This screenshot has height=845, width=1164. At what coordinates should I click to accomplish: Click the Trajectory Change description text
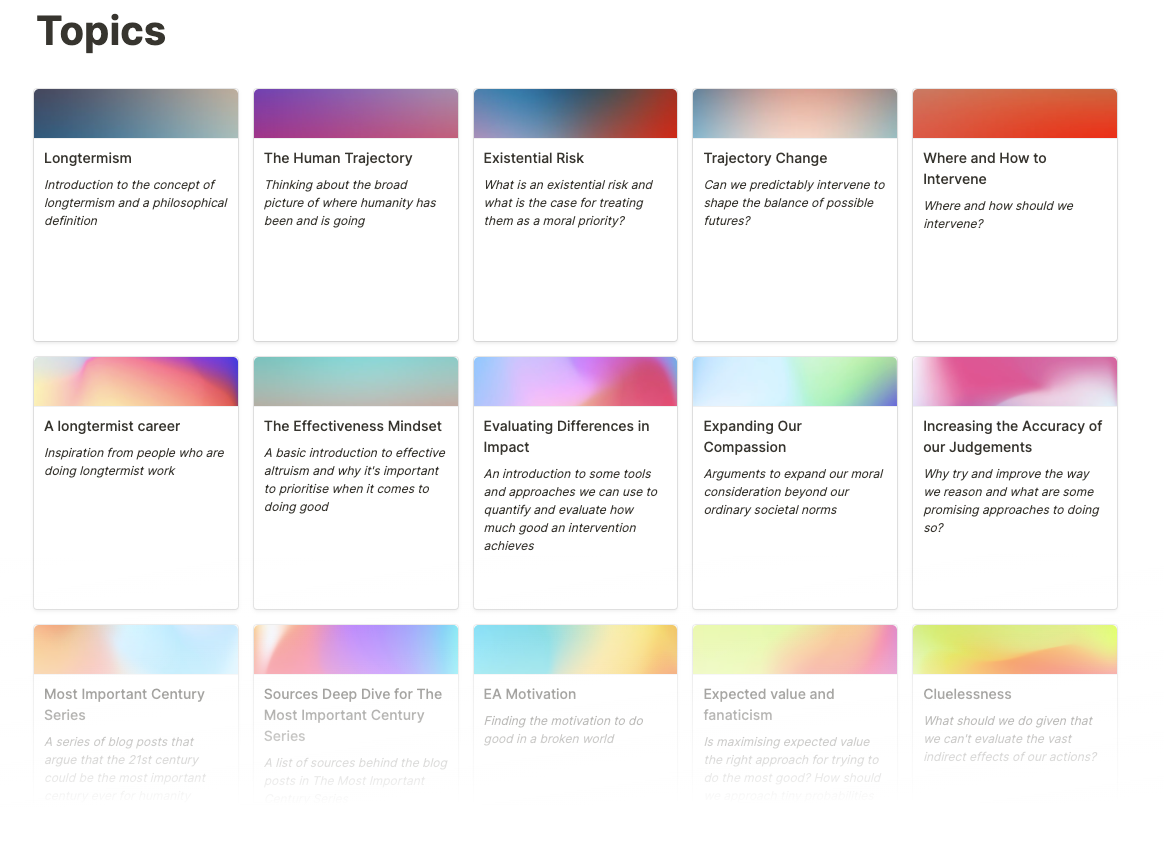click(794, 202)
